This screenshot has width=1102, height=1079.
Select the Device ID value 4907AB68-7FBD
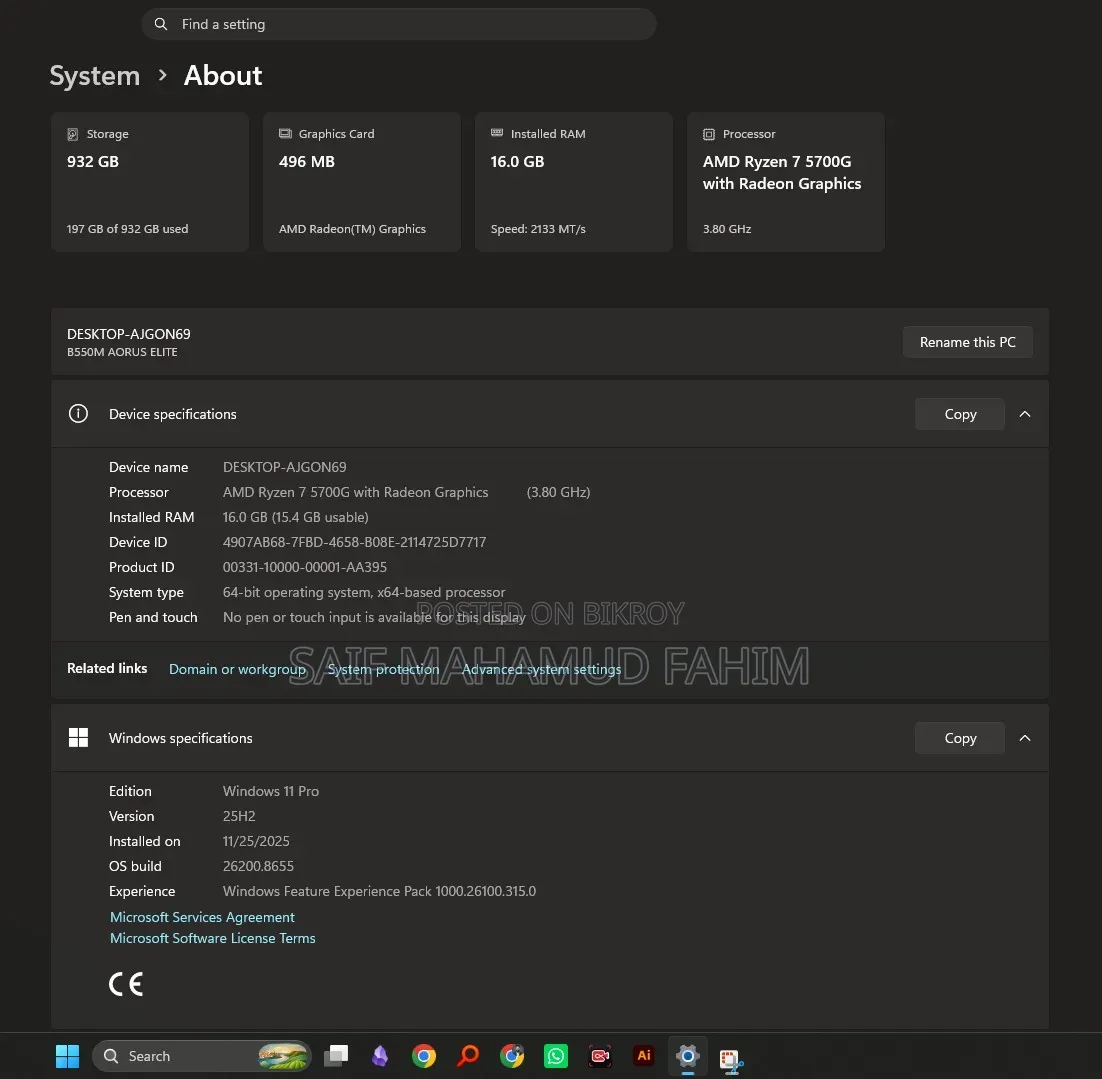point(354,542)
